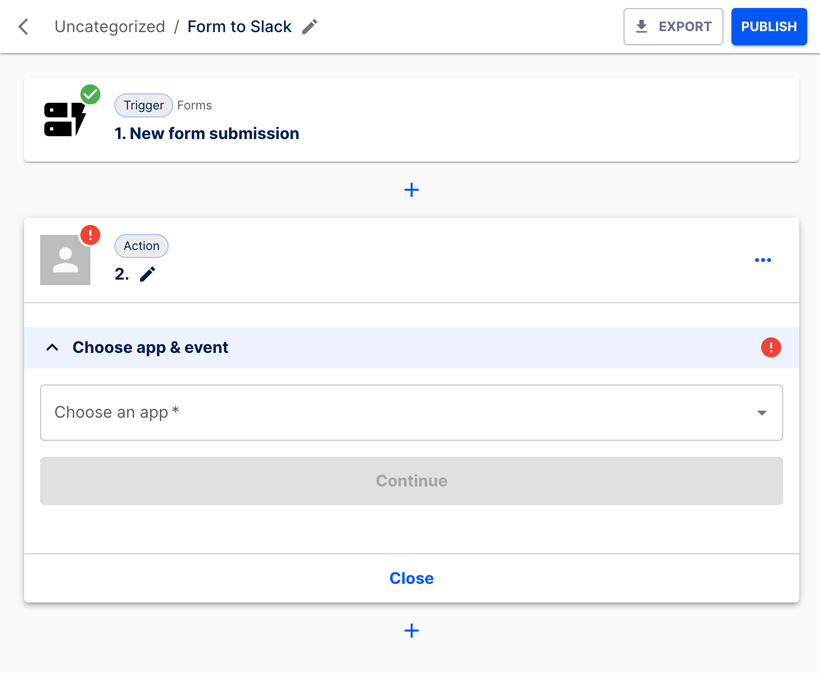Screen dimensions: 820x673
Task: Open the three-dot options menu on step 2
Action: tap(763, 260)
